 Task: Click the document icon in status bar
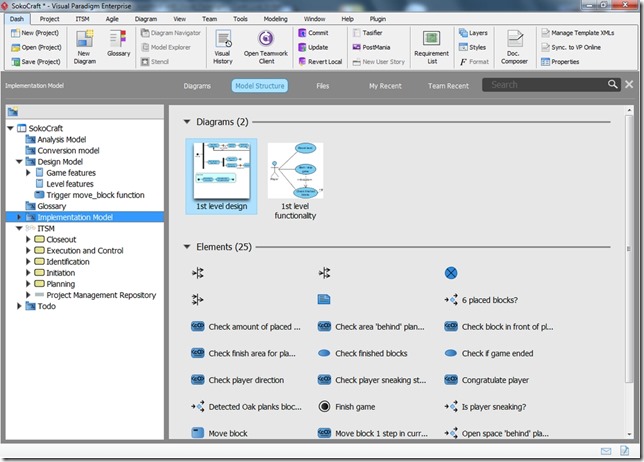pyautogui.click(x=624, y=451)
